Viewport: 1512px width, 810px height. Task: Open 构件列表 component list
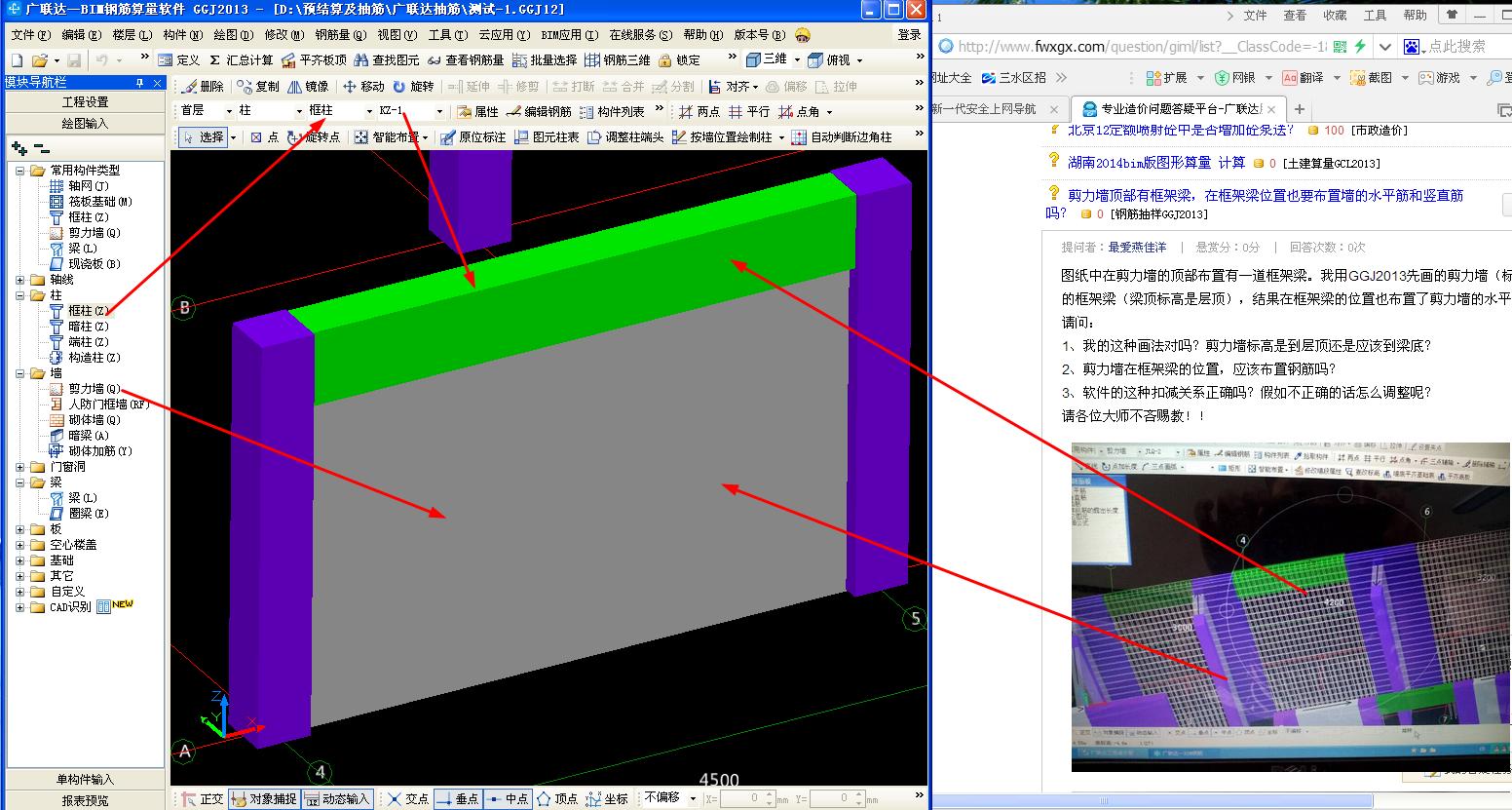tap(612, 112)
